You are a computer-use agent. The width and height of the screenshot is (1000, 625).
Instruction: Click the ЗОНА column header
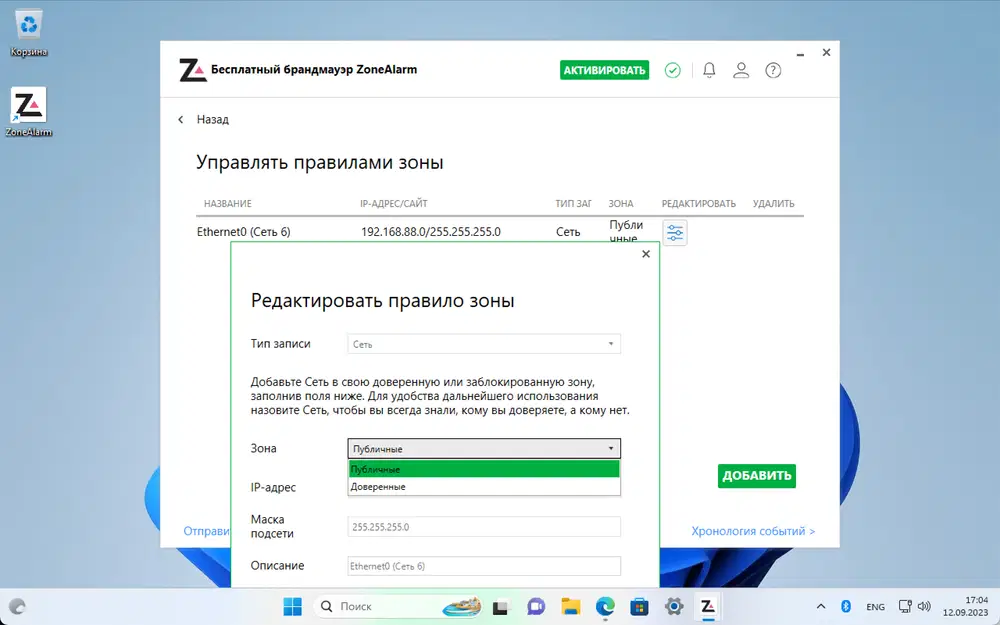(x=621, y=203)
